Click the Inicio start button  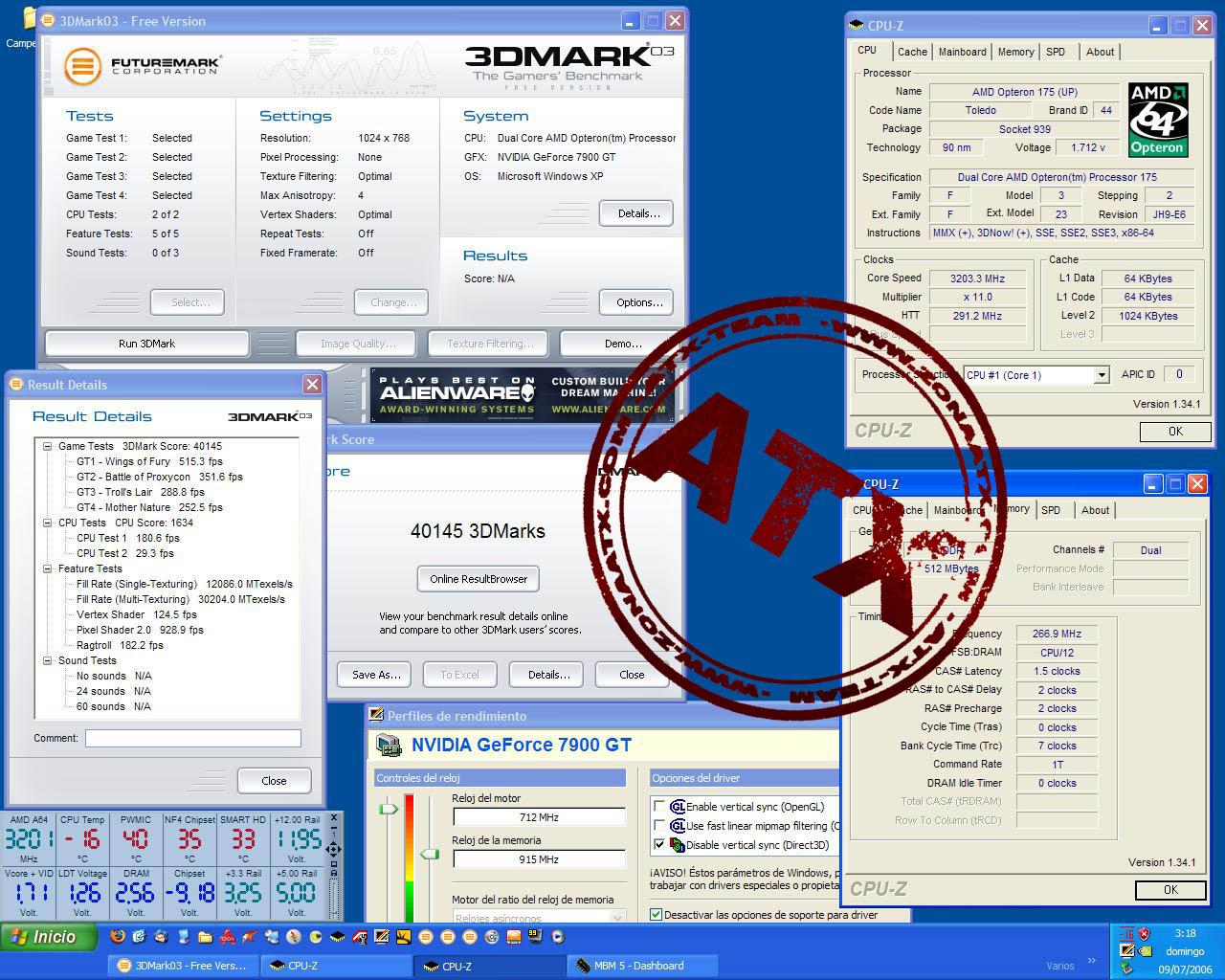[x=50, y=937]
